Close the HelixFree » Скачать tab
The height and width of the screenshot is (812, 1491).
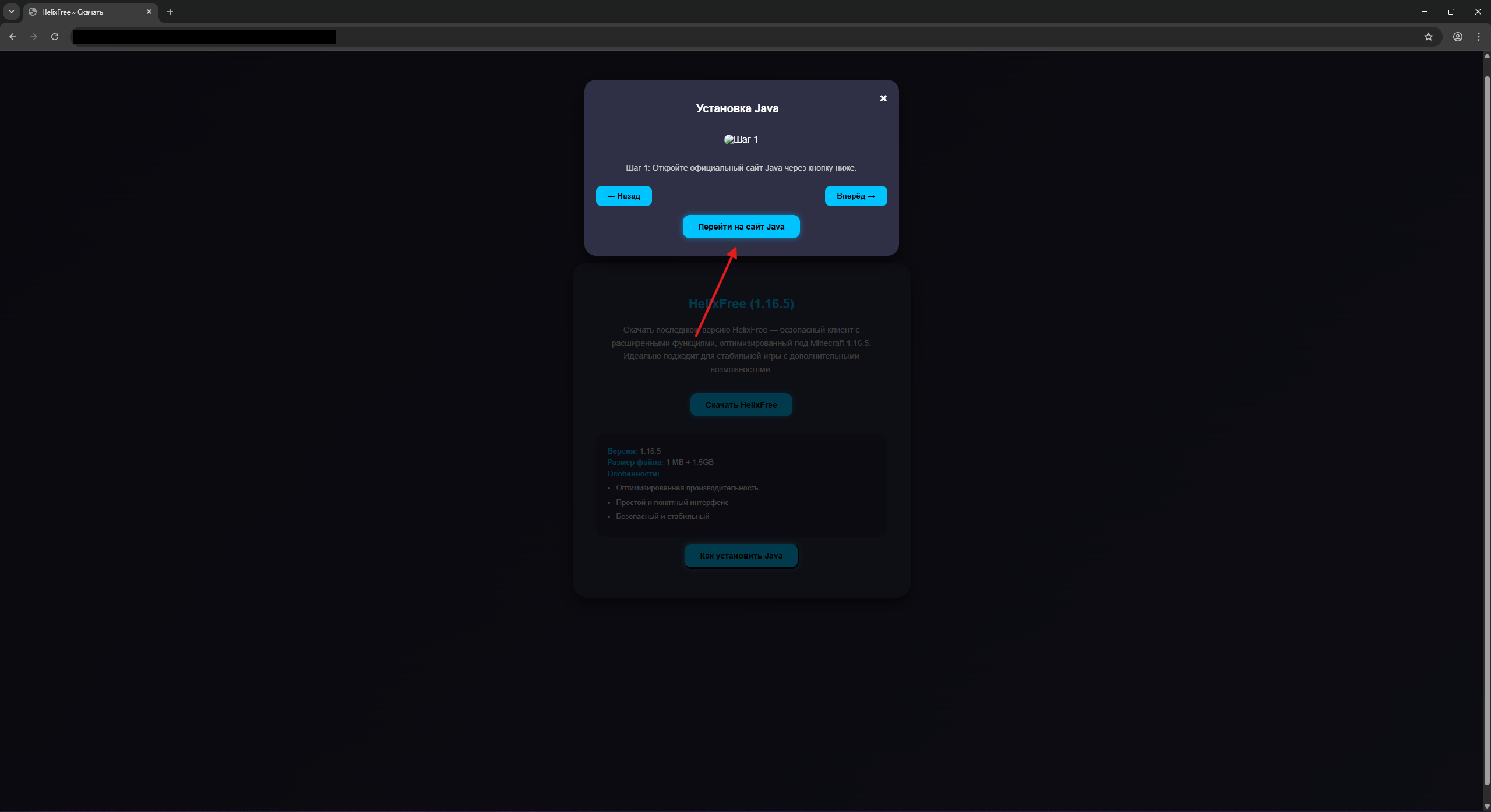coord(149,12)
